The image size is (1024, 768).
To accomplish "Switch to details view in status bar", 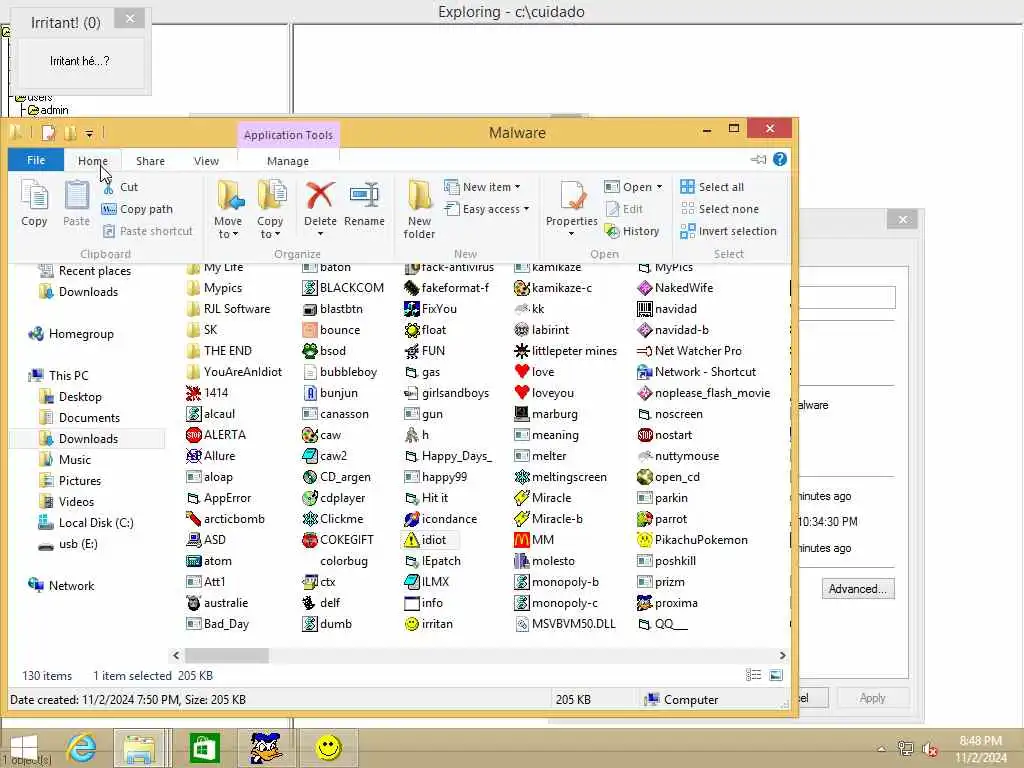I will (754, 675).
